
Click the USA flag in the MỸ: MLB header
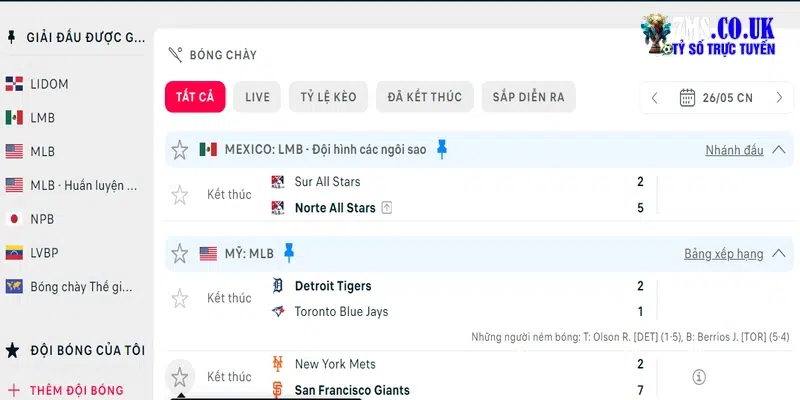tap(208, 254)
